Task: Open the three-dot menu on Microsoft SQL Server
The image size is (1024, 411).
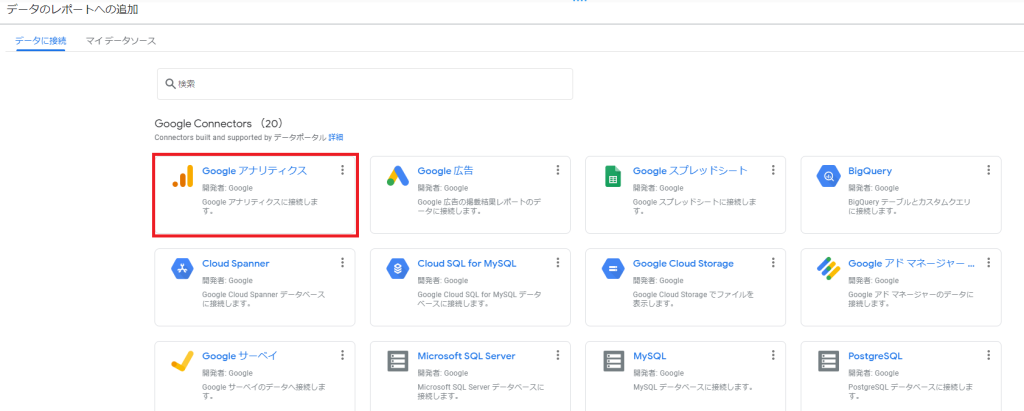Action: pyautogui.click(x=558, y=355)
